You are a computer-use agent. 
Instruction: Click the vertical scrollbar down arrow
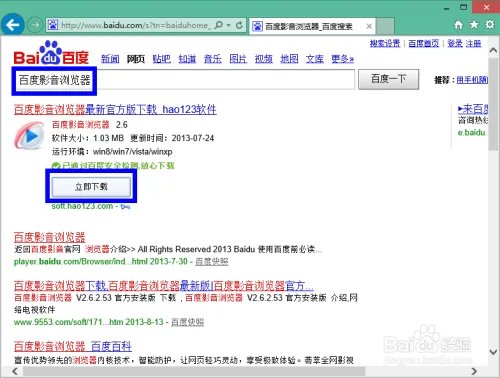pos(493,352)
